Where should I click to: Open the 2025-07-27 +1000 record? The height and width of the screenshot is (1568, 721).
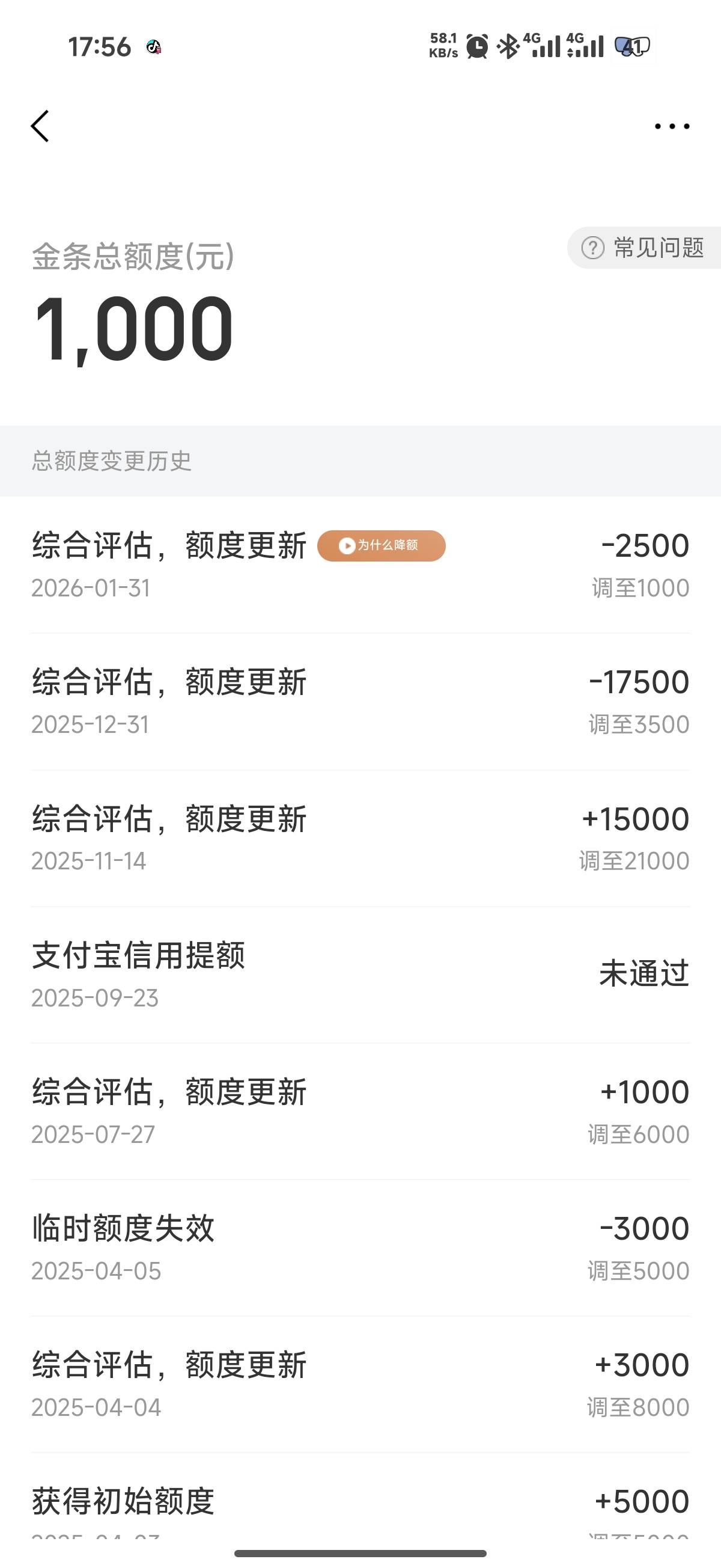tap(360, 1111)
